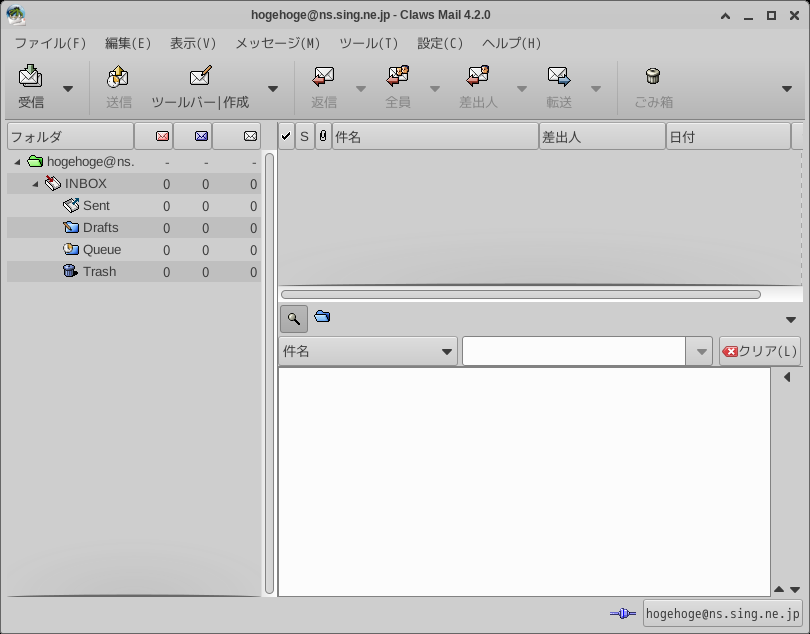Open the 設定(C) menu
The image size is (810, 634).
click(440, 43)
